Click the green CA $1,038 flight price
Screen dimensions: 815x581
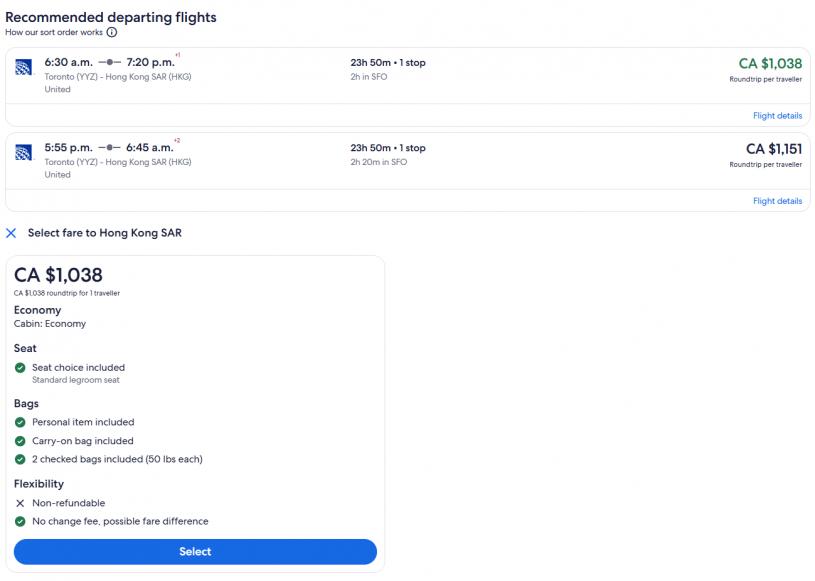pyautogui.click(x=769, y=64)
